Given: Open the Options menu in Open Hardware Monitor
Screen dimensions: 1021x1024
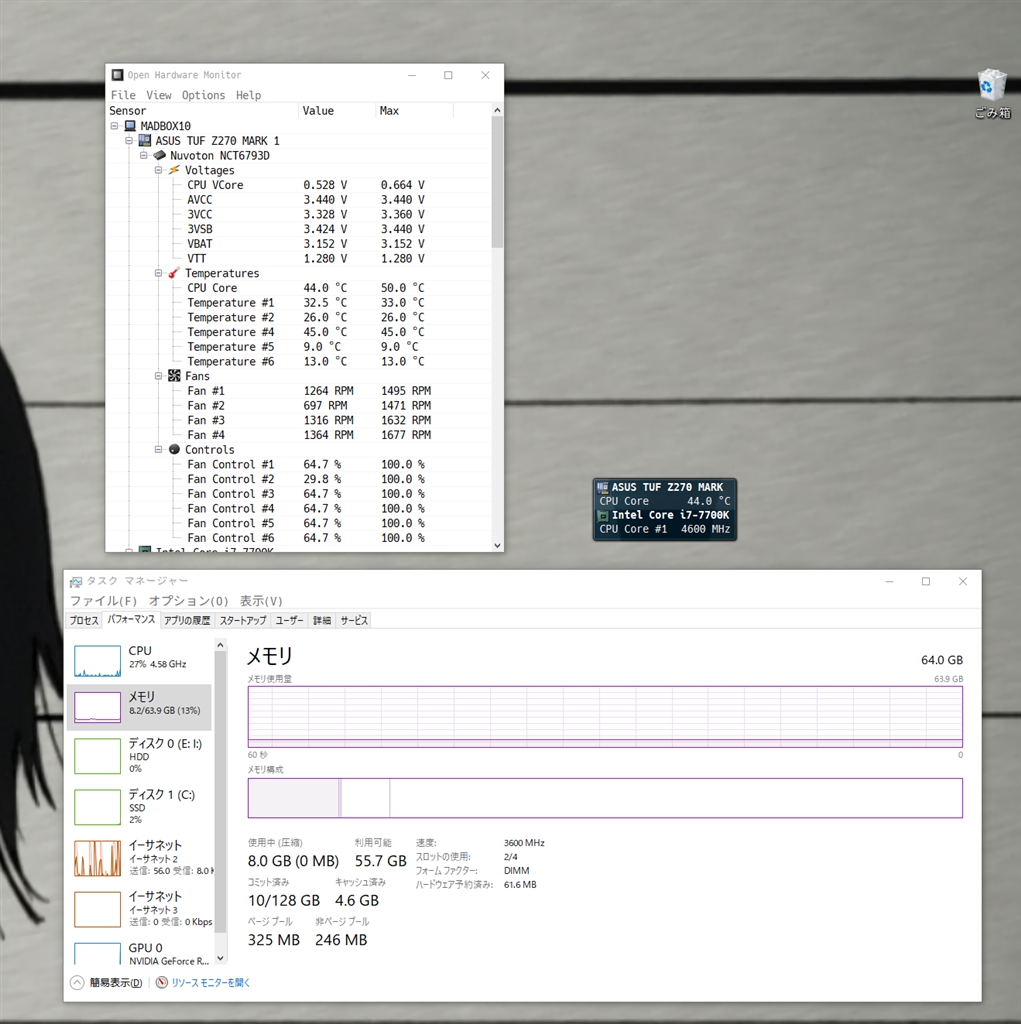Looking at the screenshot, I should (x=203, y=95).
